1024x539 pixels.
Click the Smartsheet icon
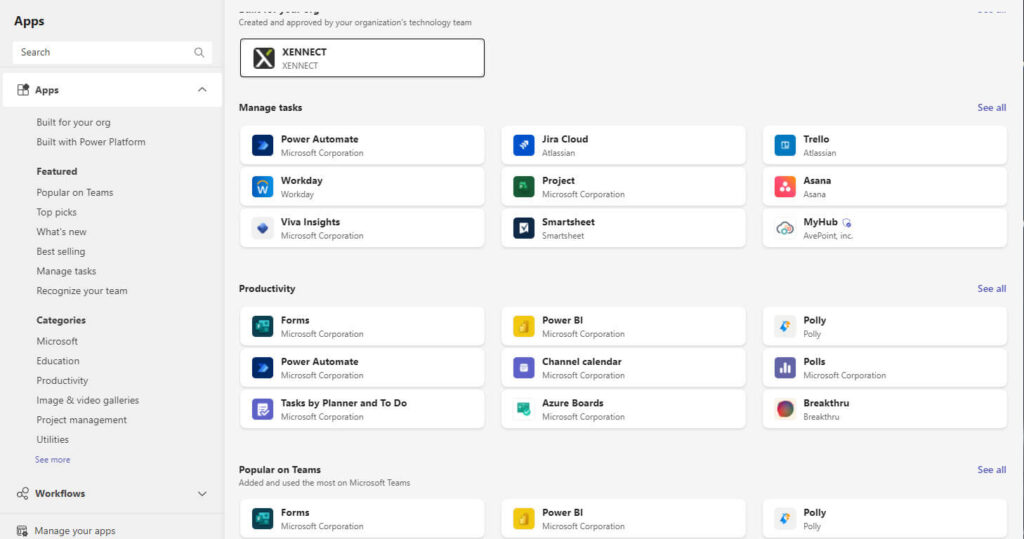(524, 228)
